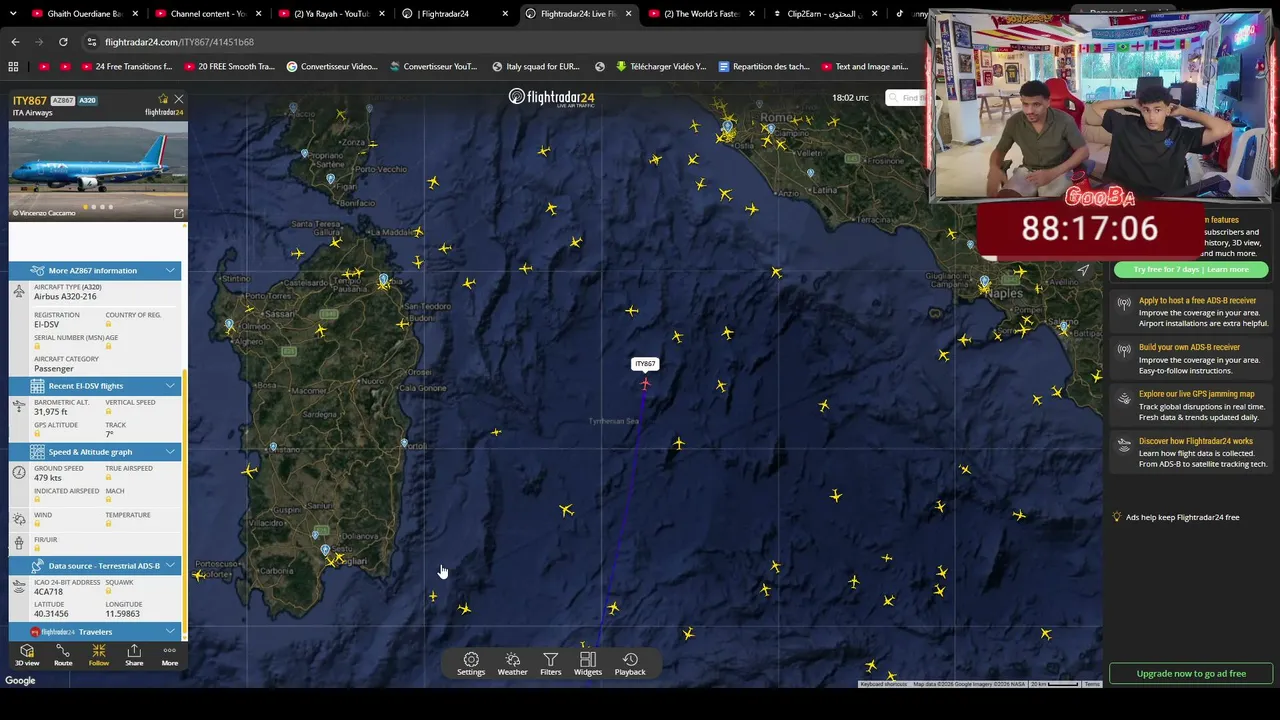
Task: Click the aircraft photo thumbnail of ITA Airways
Action: click(98, 171)
